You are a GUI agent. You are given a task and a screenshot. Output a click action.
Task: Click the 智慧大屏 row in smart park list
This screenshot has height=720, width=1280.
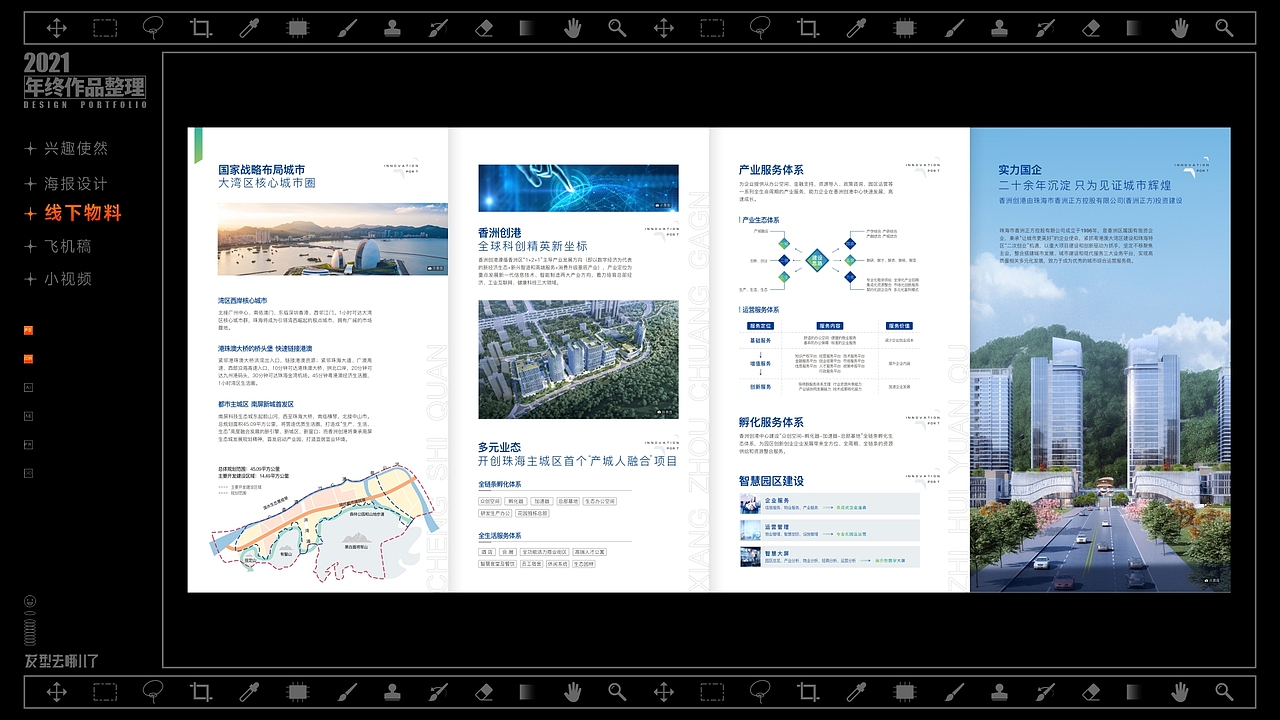(x=829, y=557)
